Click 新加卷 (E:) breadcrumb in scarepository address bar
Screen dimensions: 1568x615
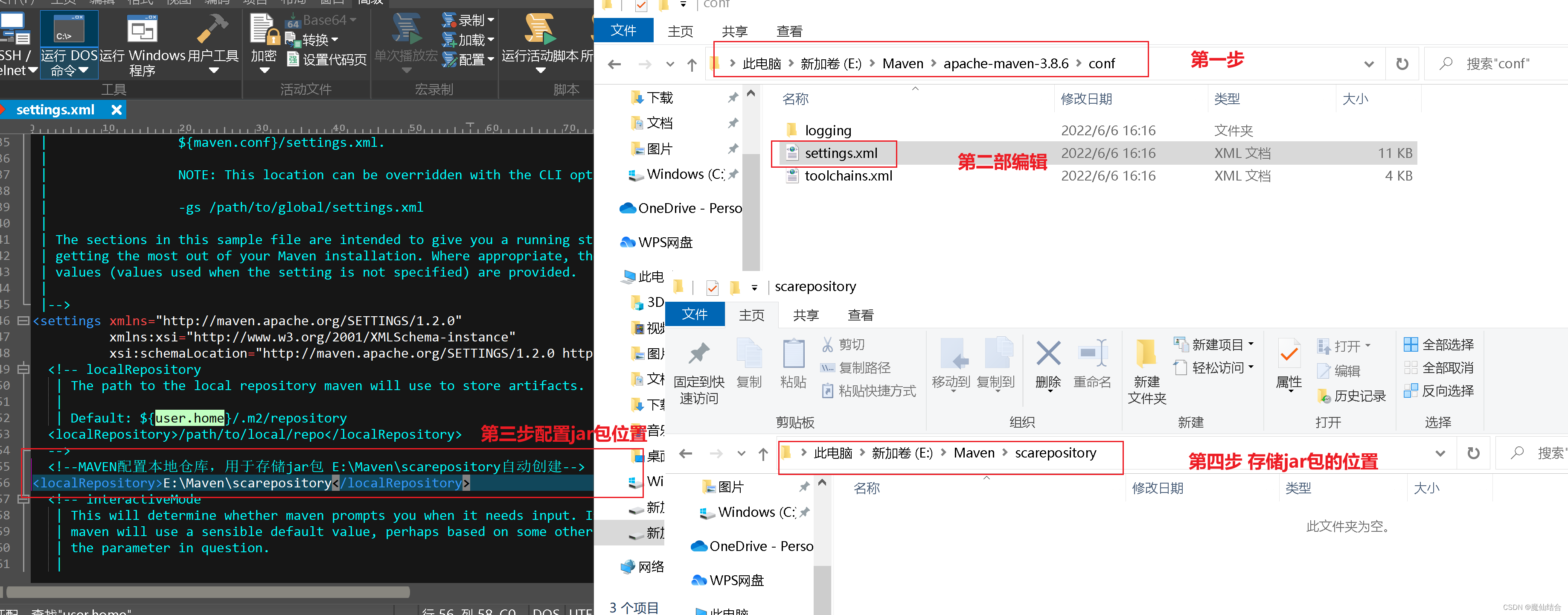click(902, 453)
